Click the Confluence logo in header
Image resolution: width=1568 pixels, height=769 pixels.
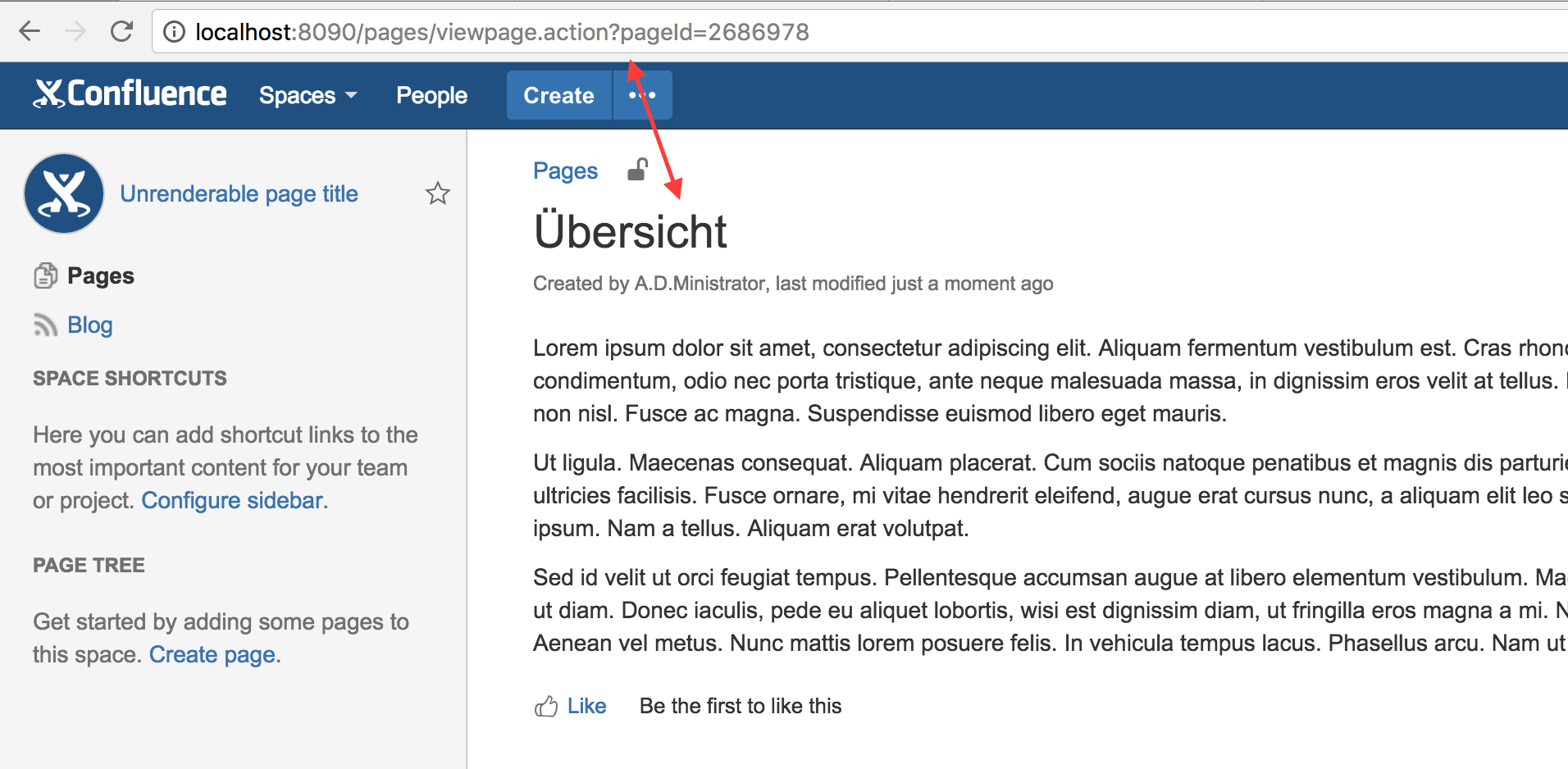[x=130, y=94]
